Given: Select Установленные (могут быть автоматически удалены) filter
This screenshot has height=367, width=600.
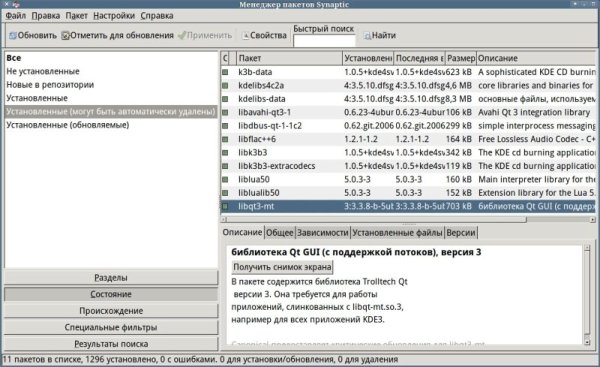Looking at the screenshot, I should [111, 111].
